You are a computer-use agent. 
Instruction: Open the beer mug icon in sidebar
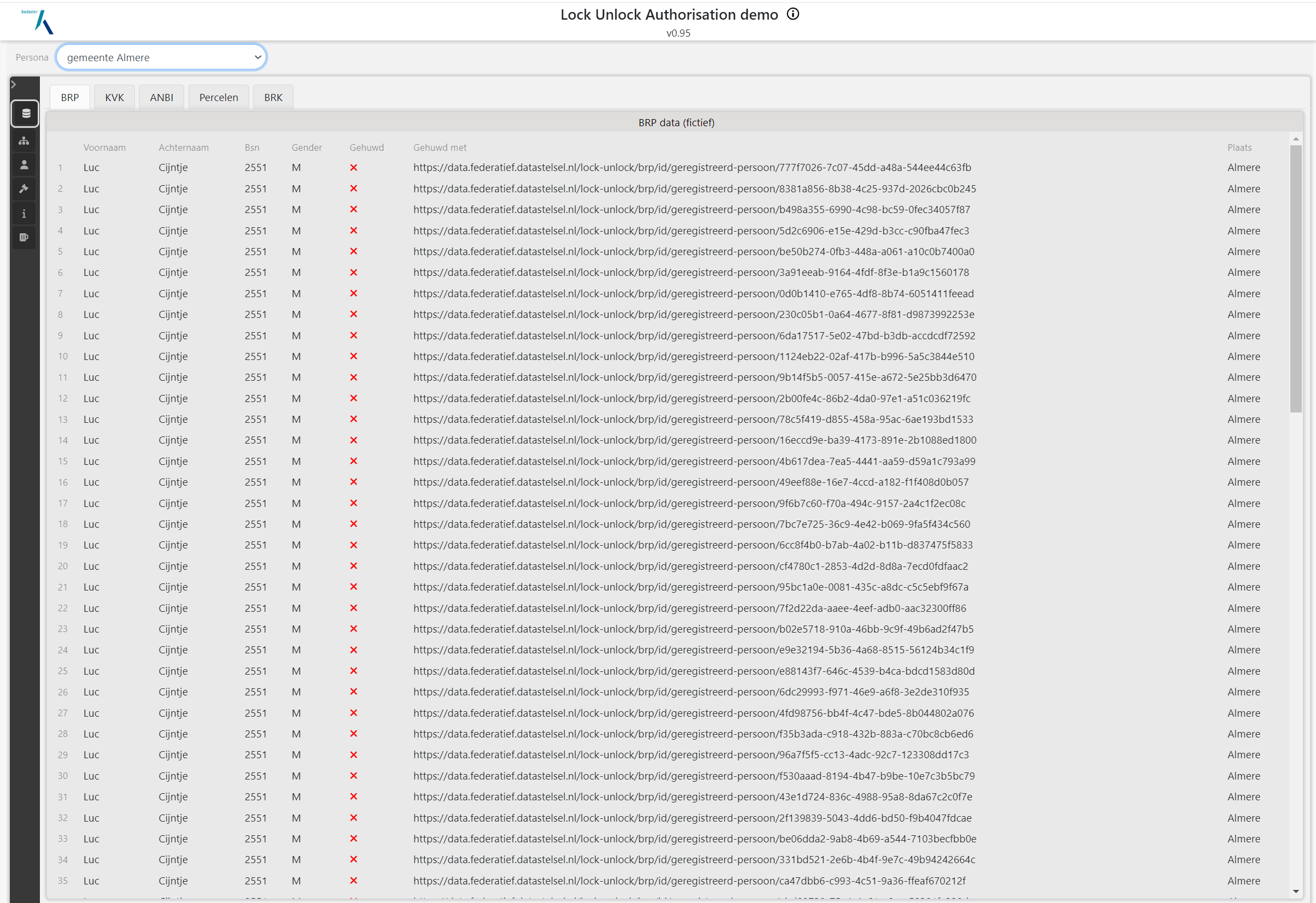click(x=24, y=238)
